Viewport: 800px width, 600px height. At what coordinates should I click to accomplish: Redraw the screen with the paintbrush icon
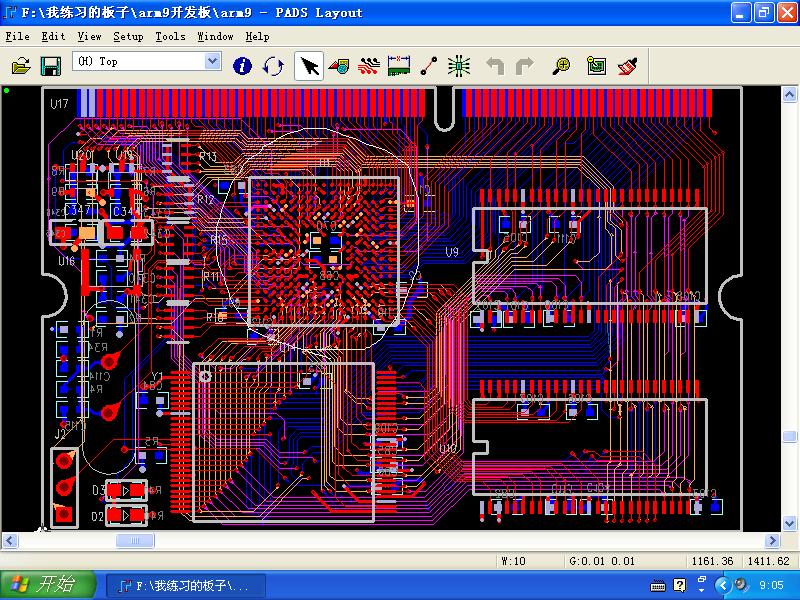pos(627,66)
